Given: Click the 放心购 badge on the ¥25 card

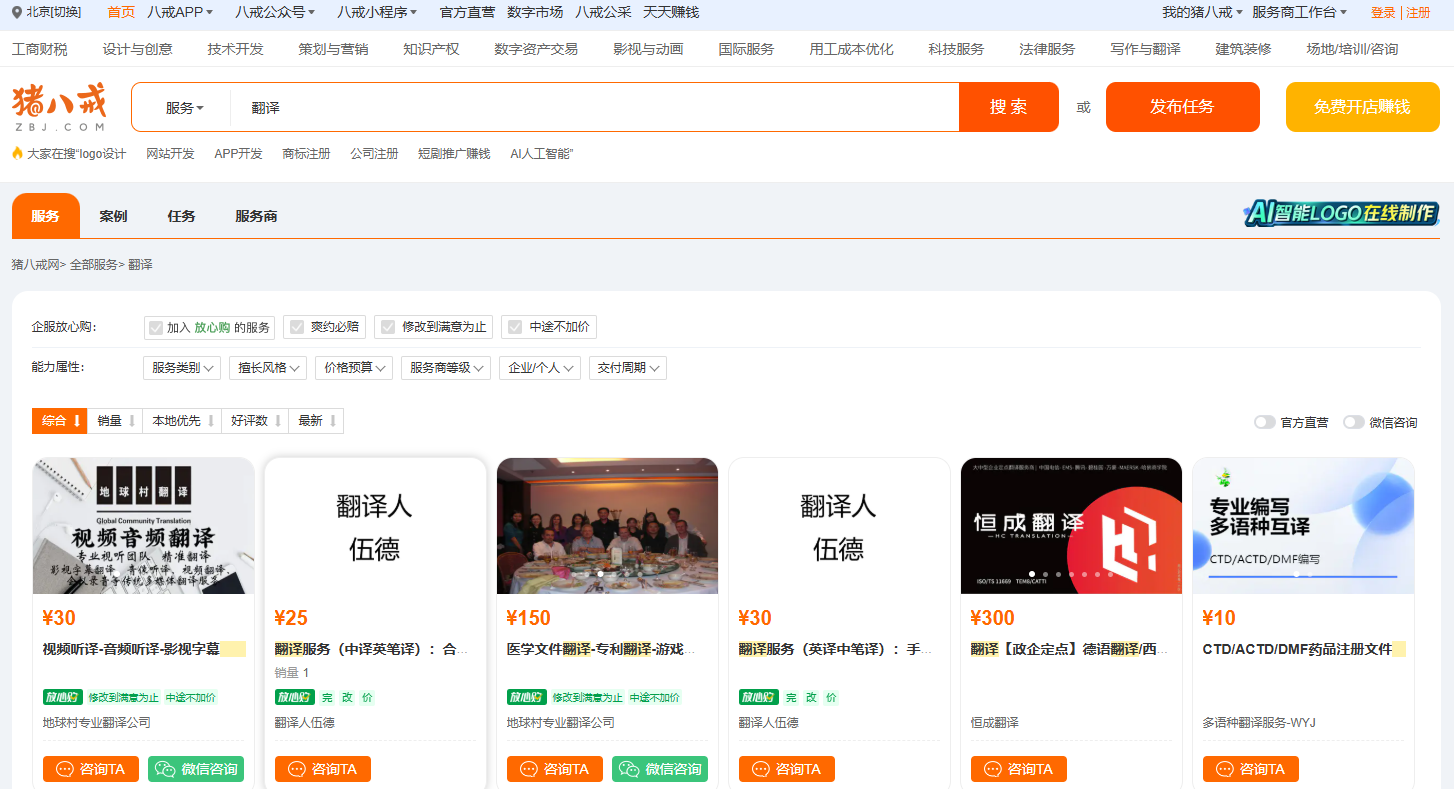Looking at the screenshot, I should coord(294,697).
